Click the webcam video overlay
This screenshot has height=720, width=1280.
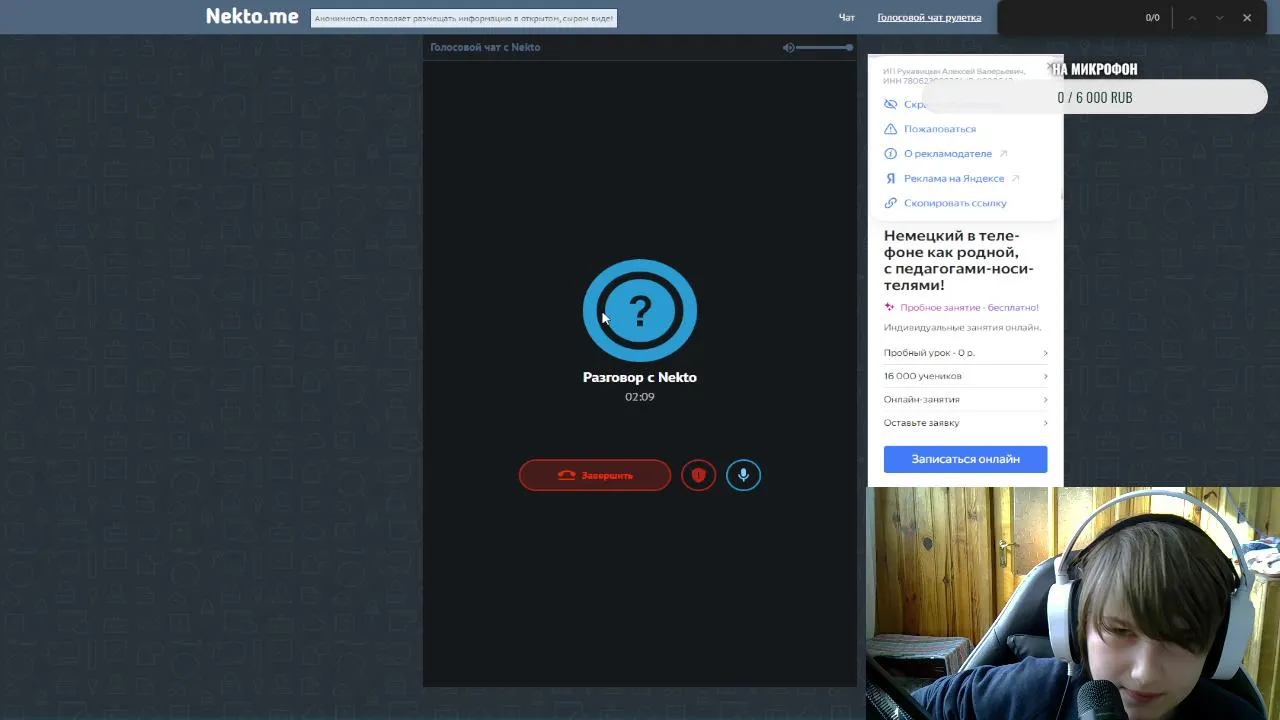[x=1072, y=603]
